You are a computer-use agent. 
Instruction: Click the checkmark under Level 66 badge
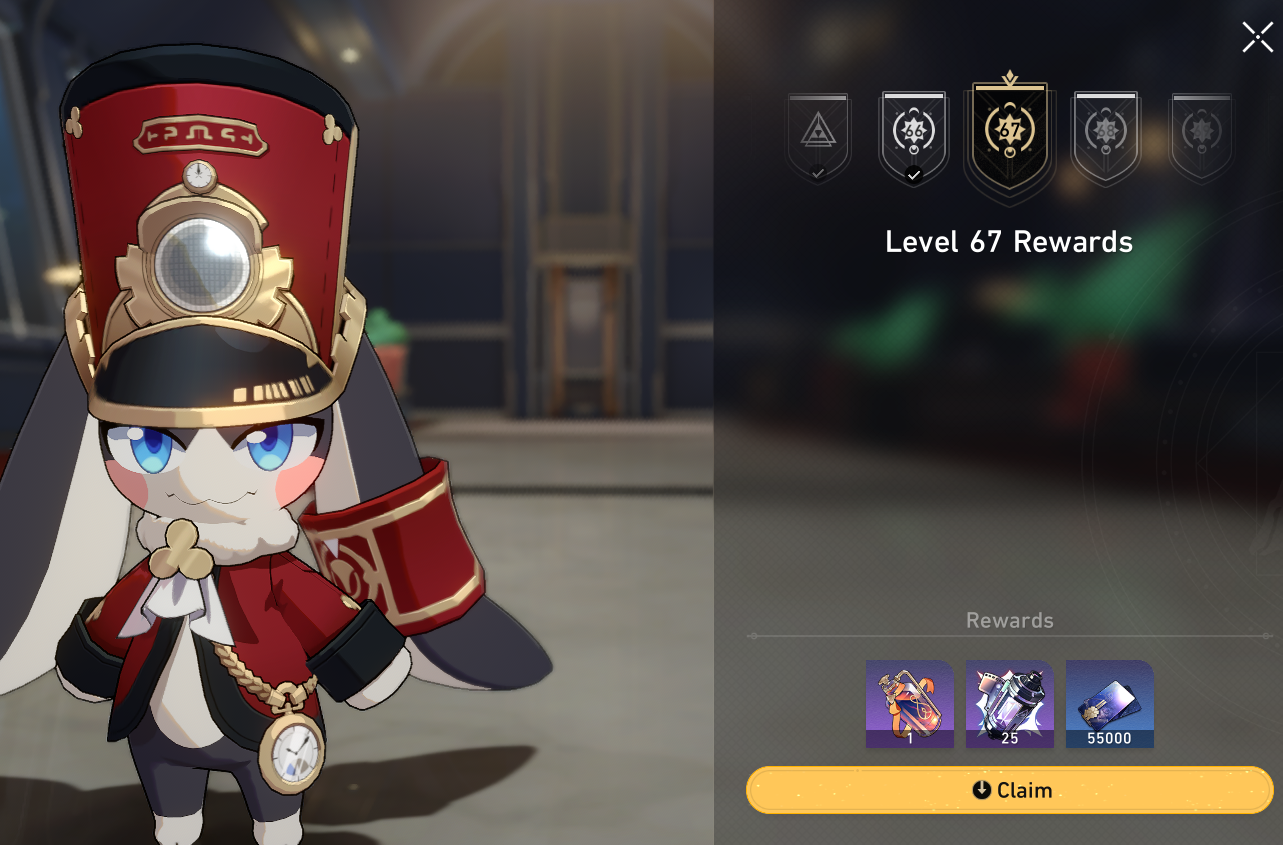point(913,175)
